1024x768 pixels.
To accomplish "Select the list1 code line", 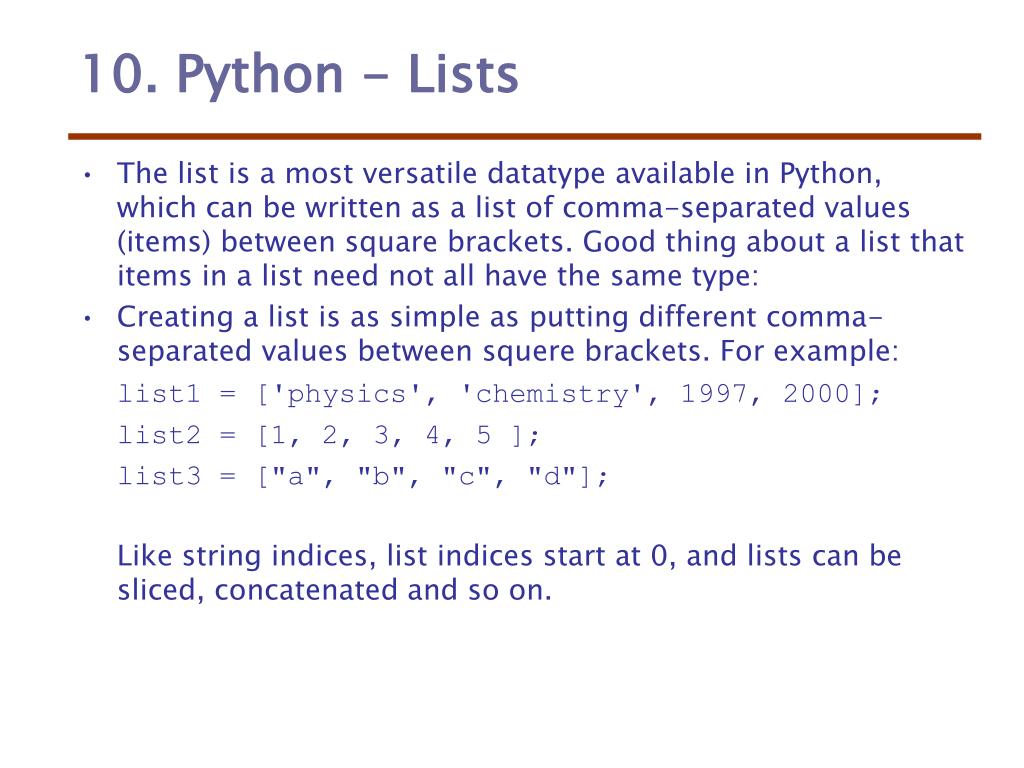I will pos(500,394).
